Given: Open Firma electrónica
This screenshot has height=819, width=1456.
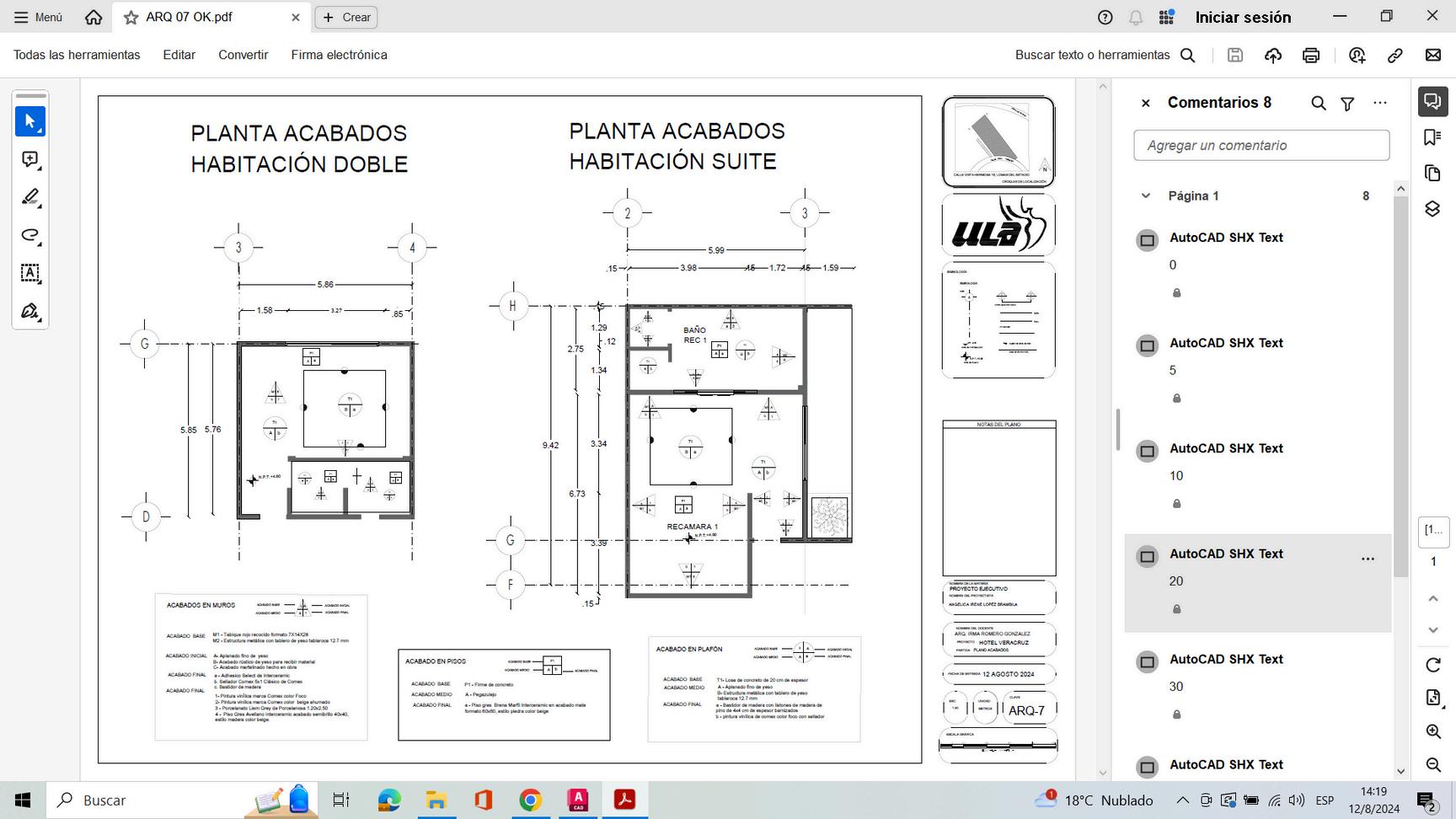Looking at the screenshot, I should tap(339, 55).
